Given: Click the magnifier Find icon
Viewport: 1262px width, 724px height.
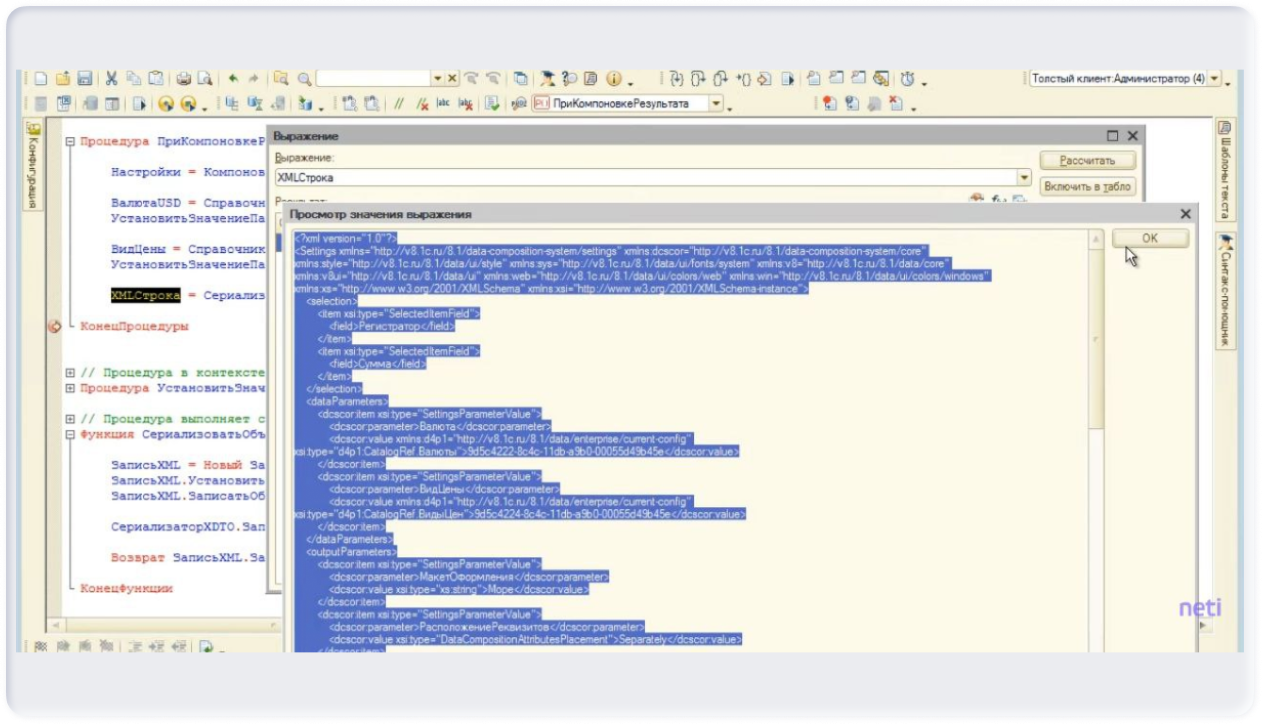Looking at the screenshot, I should pos(303,79).
